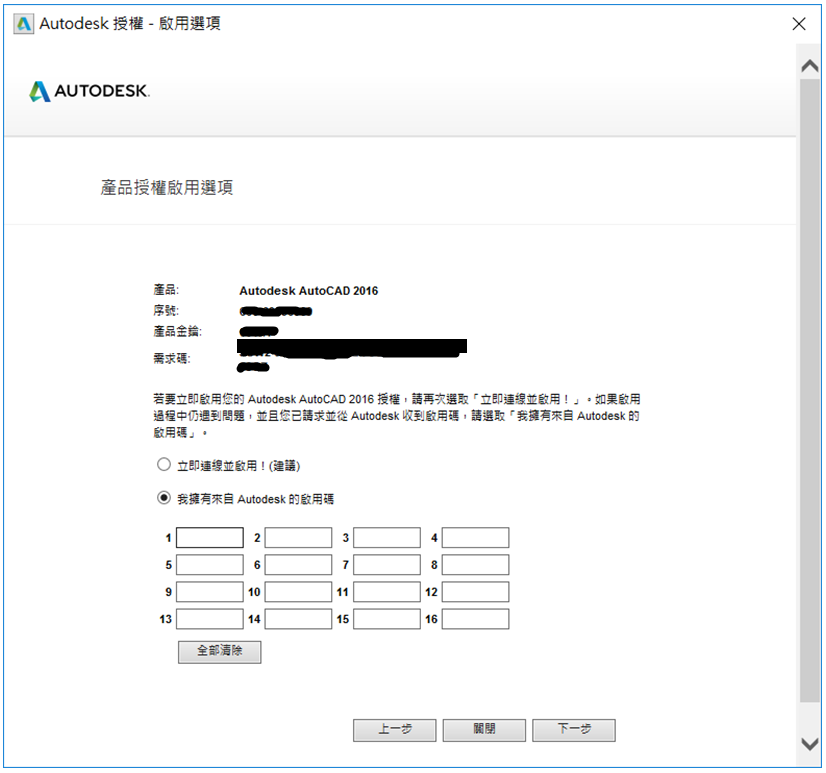Viewport: 826px width, 773px height.
Task: Click the vertical scrollbar thumb
Action: pos(810,390)
